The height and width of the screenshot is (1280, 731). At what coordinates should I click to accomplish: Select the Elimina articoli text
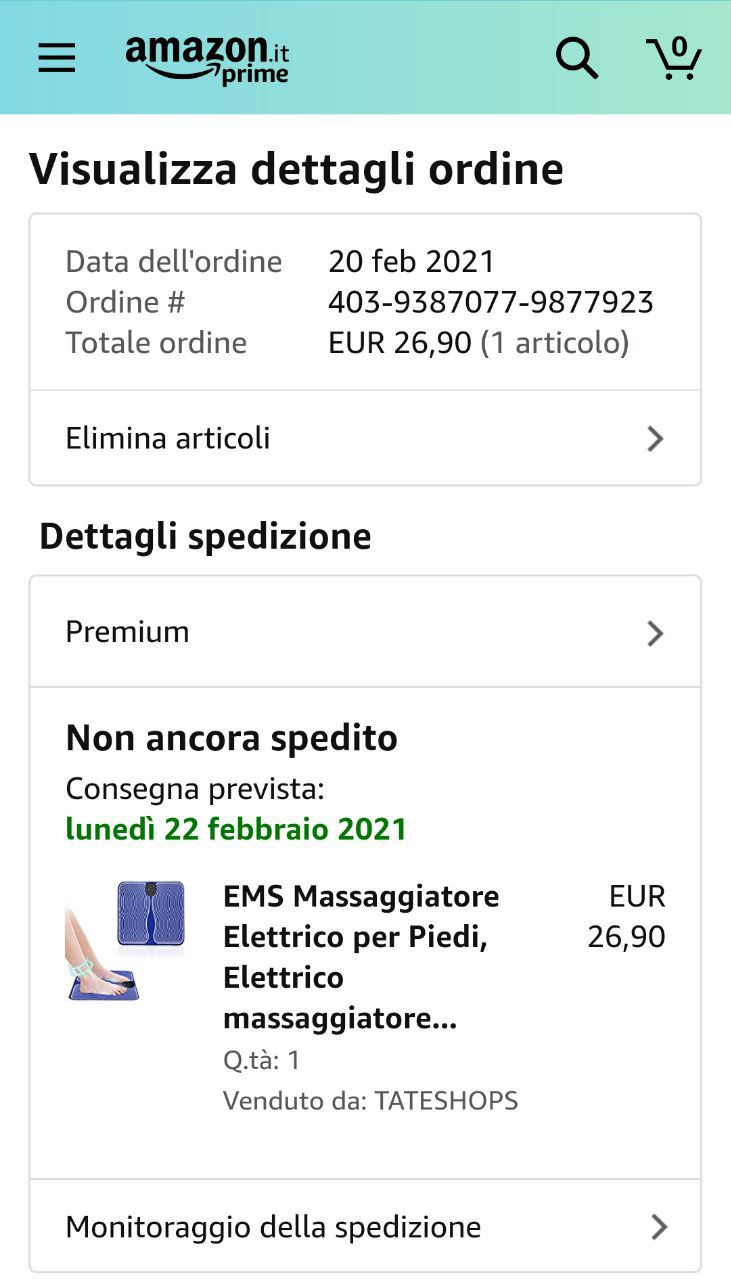click(168, 439)
